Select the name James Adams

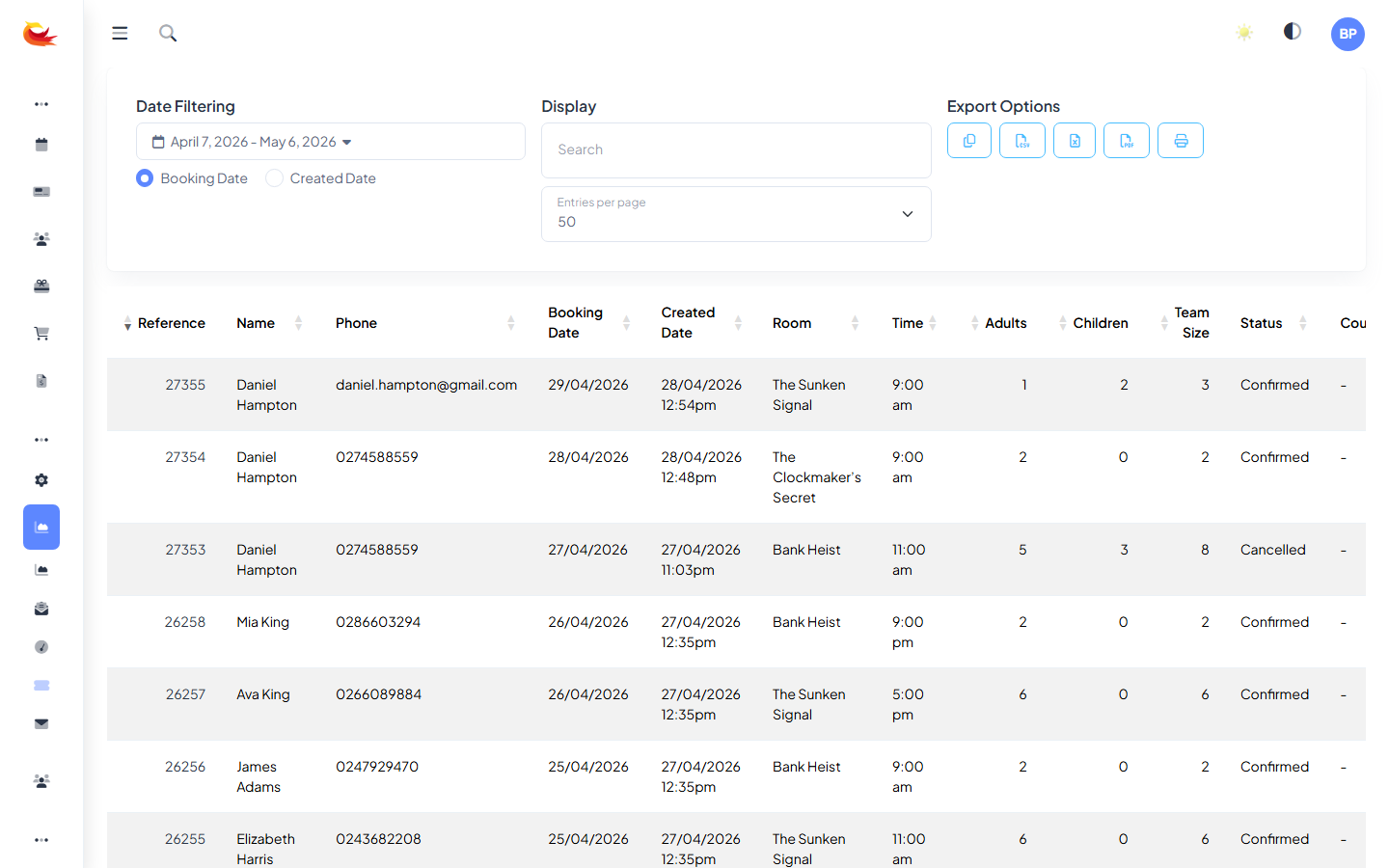pos(259,777)
